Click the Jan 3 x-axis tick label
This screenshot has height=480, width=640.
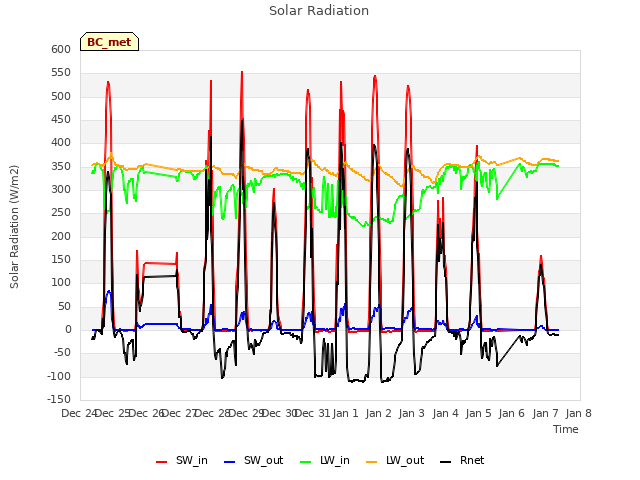(x=412, y=413)
